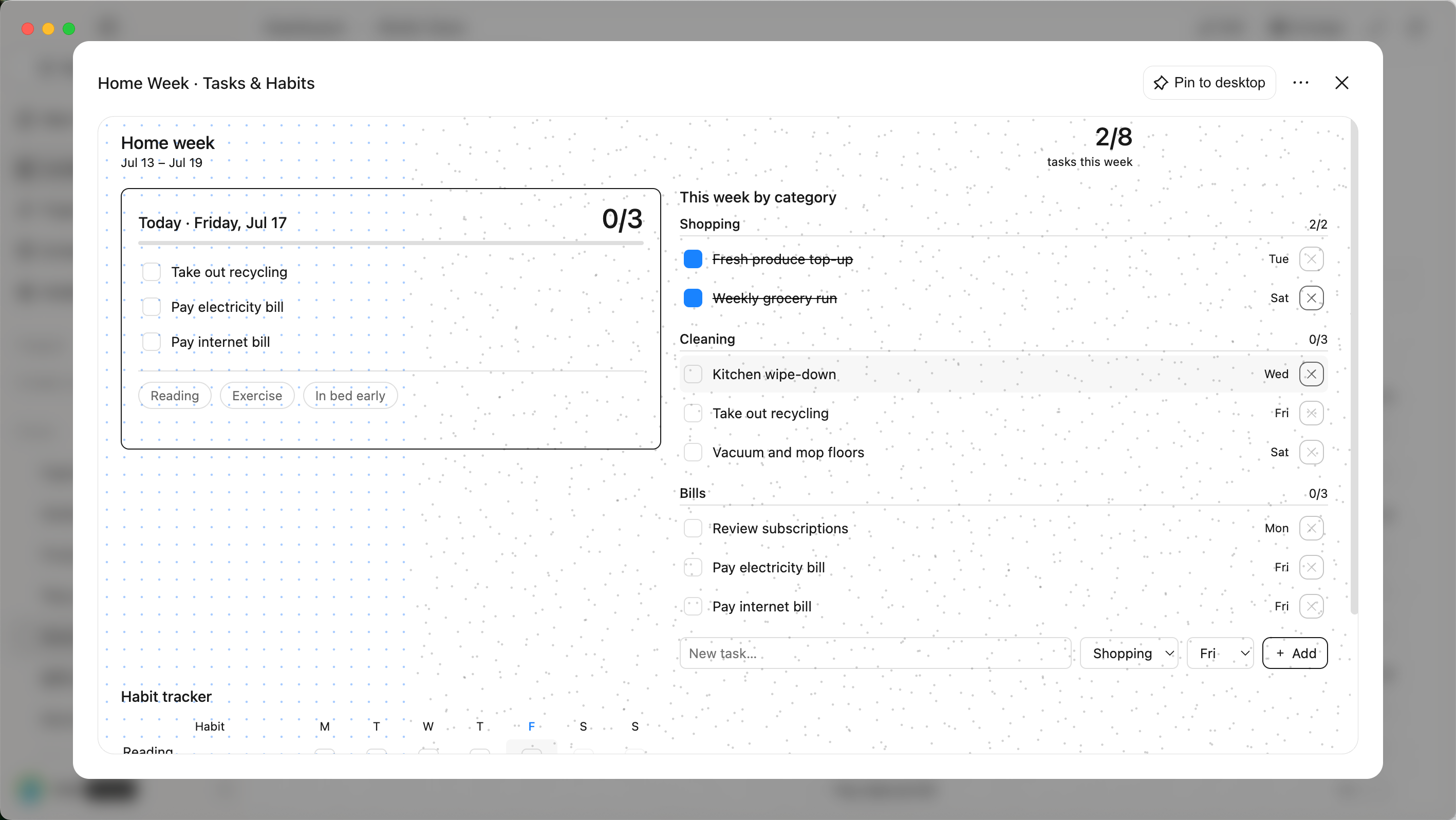1456x820 pixels.
Task: Delete the Kitchen wipe-down task
Action: point(1311,374)
